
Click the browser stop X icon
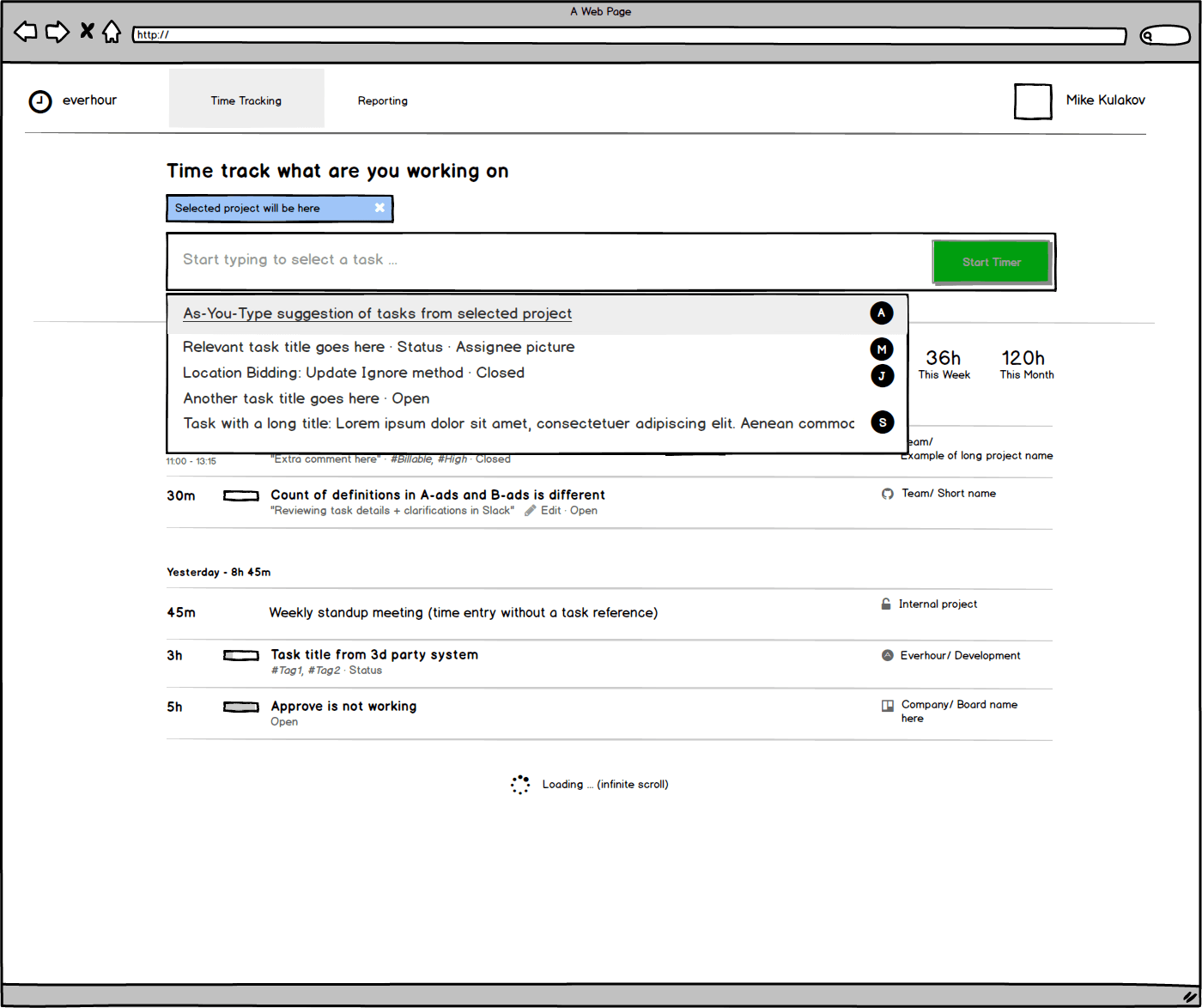click(87, 31)
